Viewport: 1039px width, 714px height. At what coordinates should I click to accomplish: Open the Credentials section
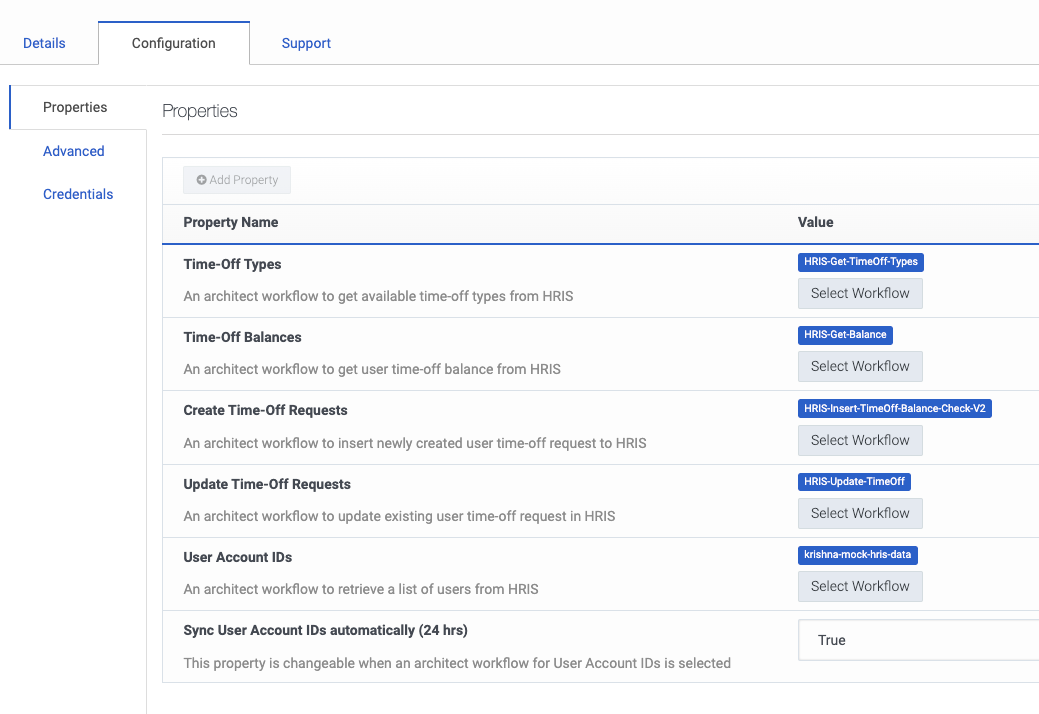[x=78, y=194]
